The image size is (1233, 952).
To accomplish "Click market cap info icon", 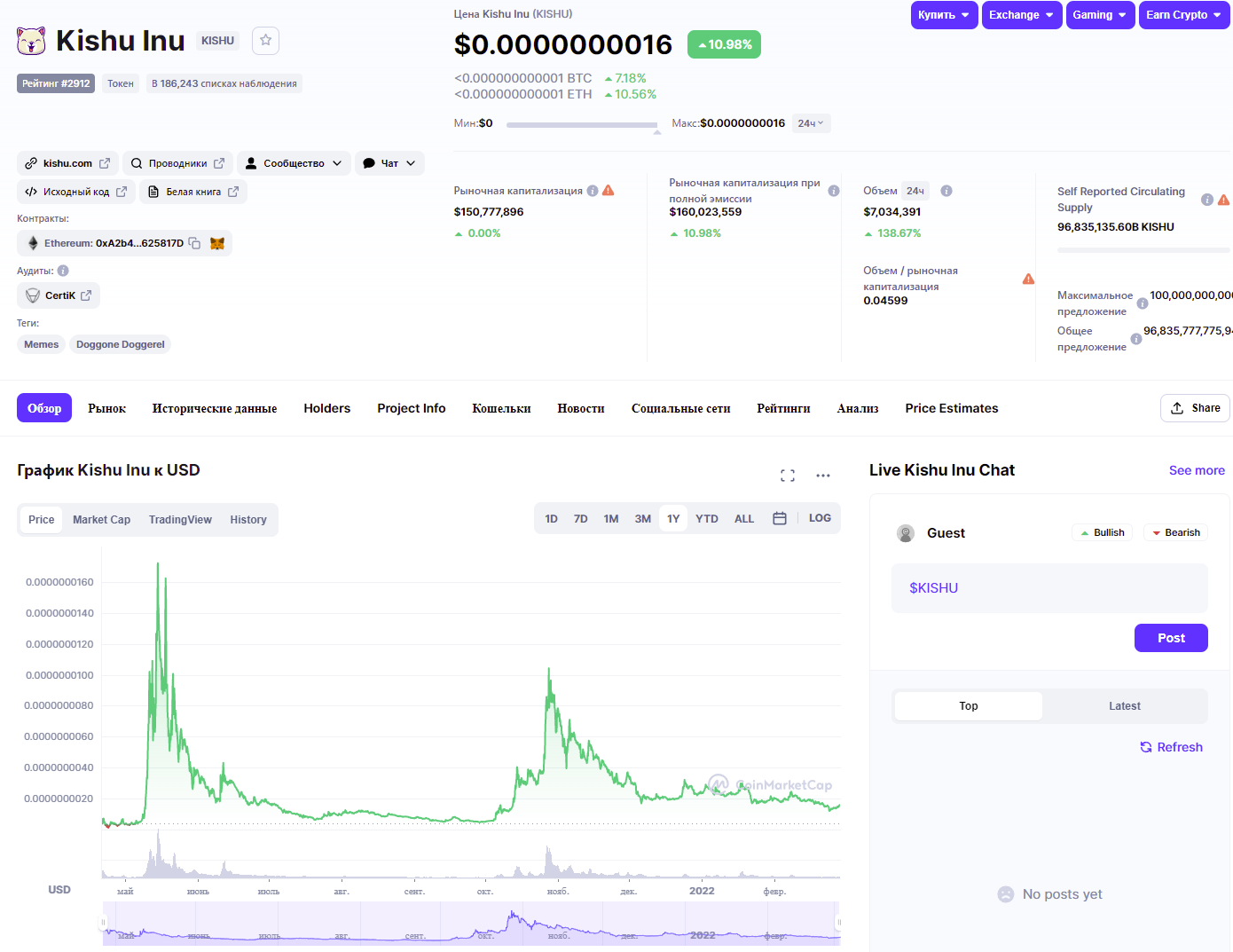I will point(593,191).
